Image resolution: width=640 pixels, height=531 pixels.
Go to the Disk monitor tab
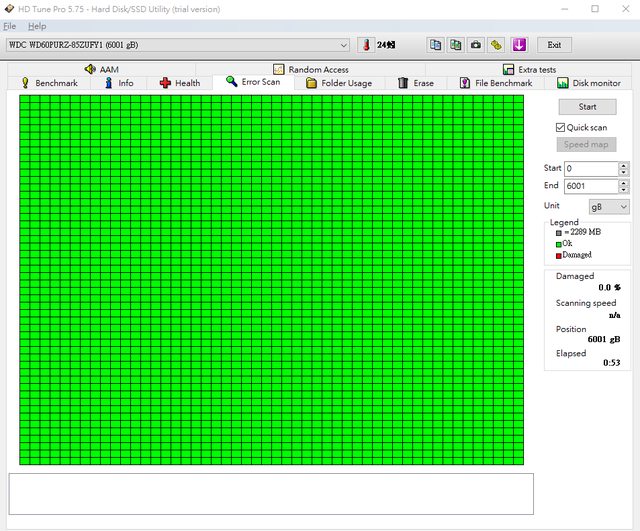coord(588,83)
